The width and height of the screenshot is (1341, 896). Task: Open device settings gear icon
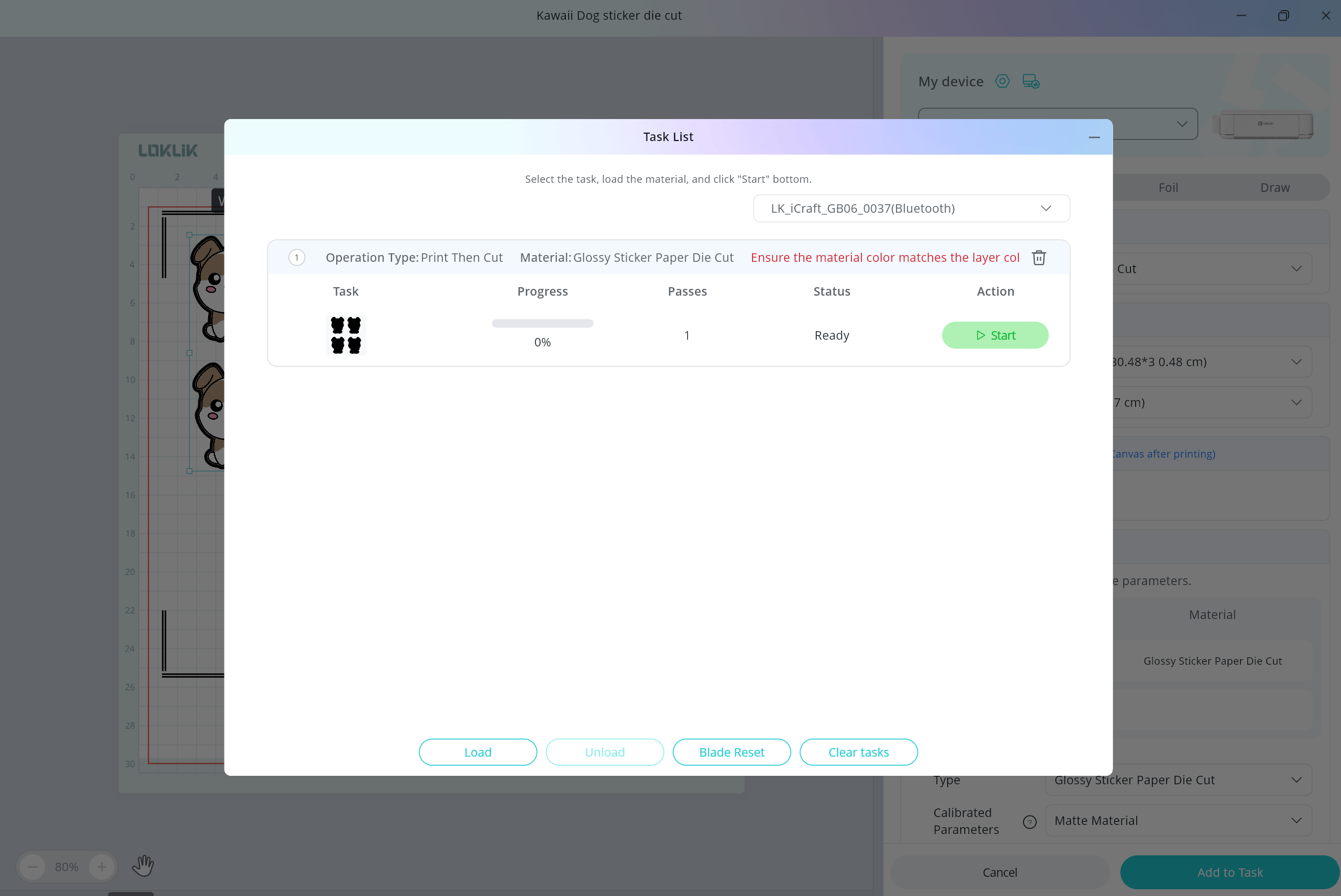coord(1002,81)
